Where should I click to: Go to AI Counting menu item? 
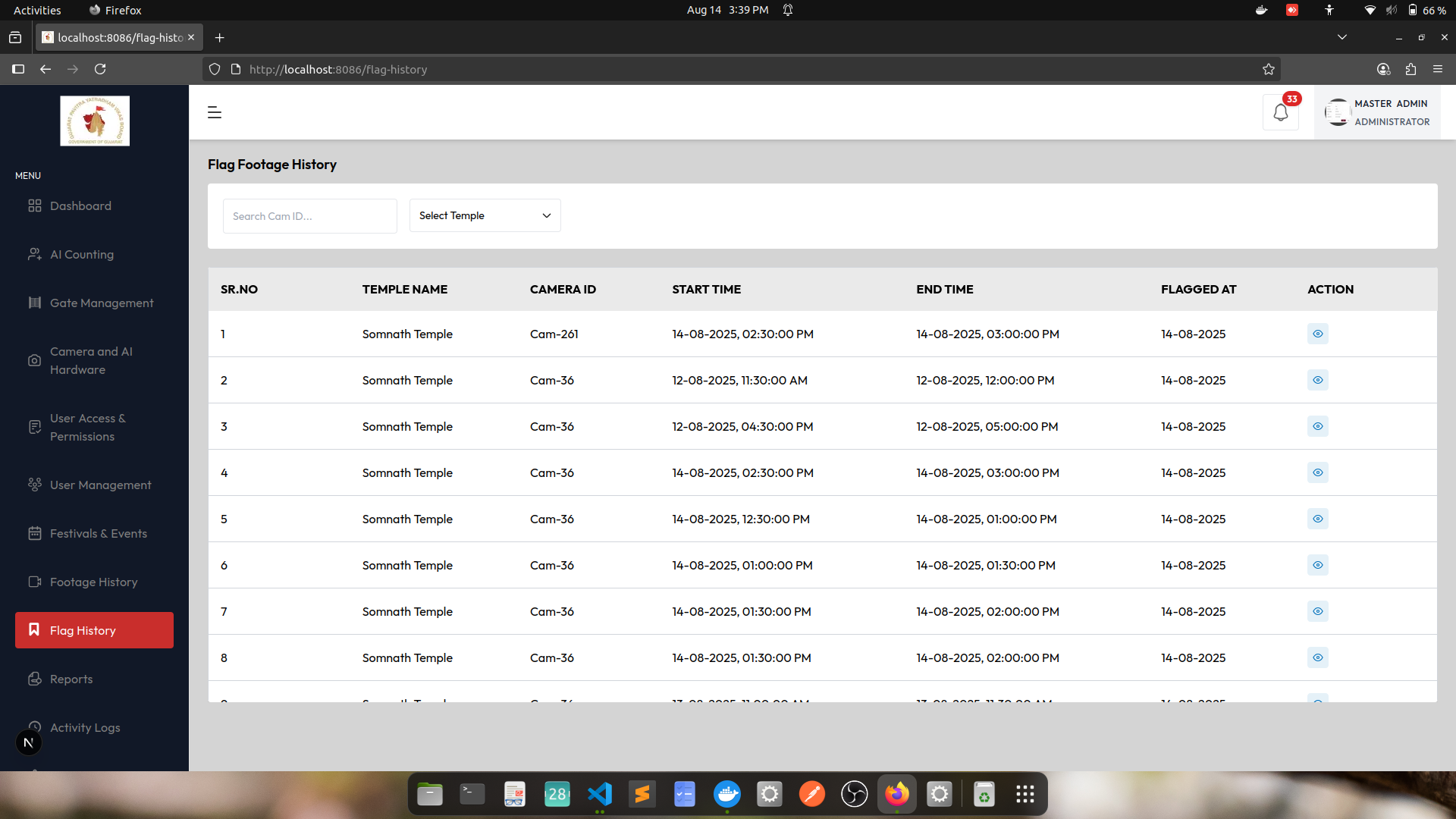(82, 254)
